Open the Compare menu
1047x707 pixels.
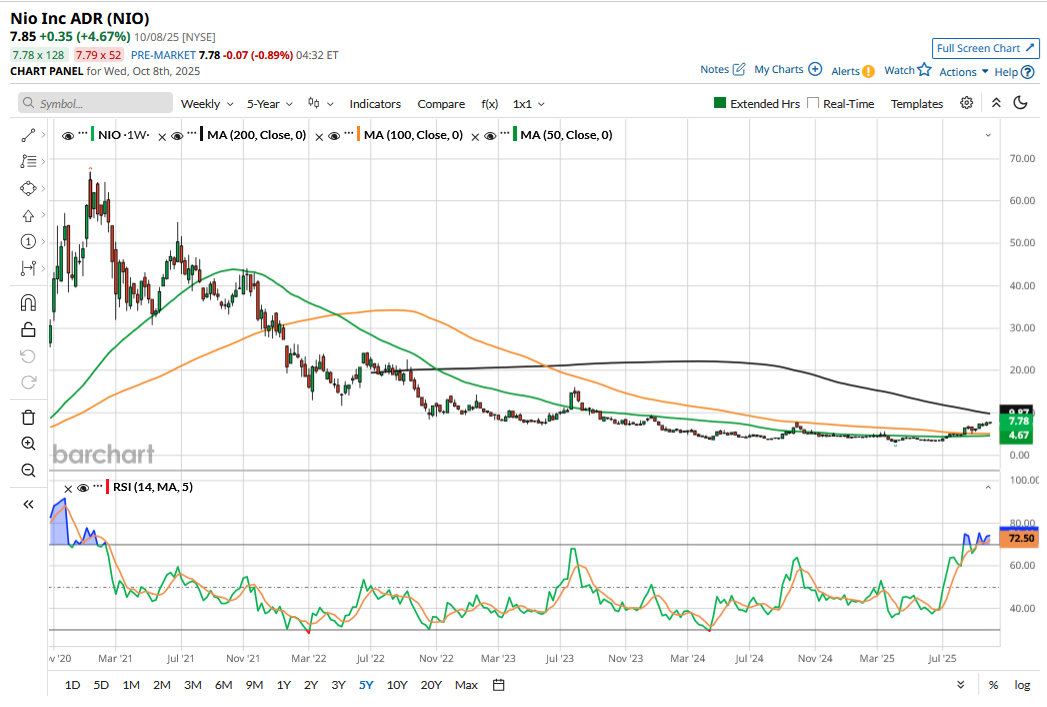pyautogui.click(x=441, y=103)
